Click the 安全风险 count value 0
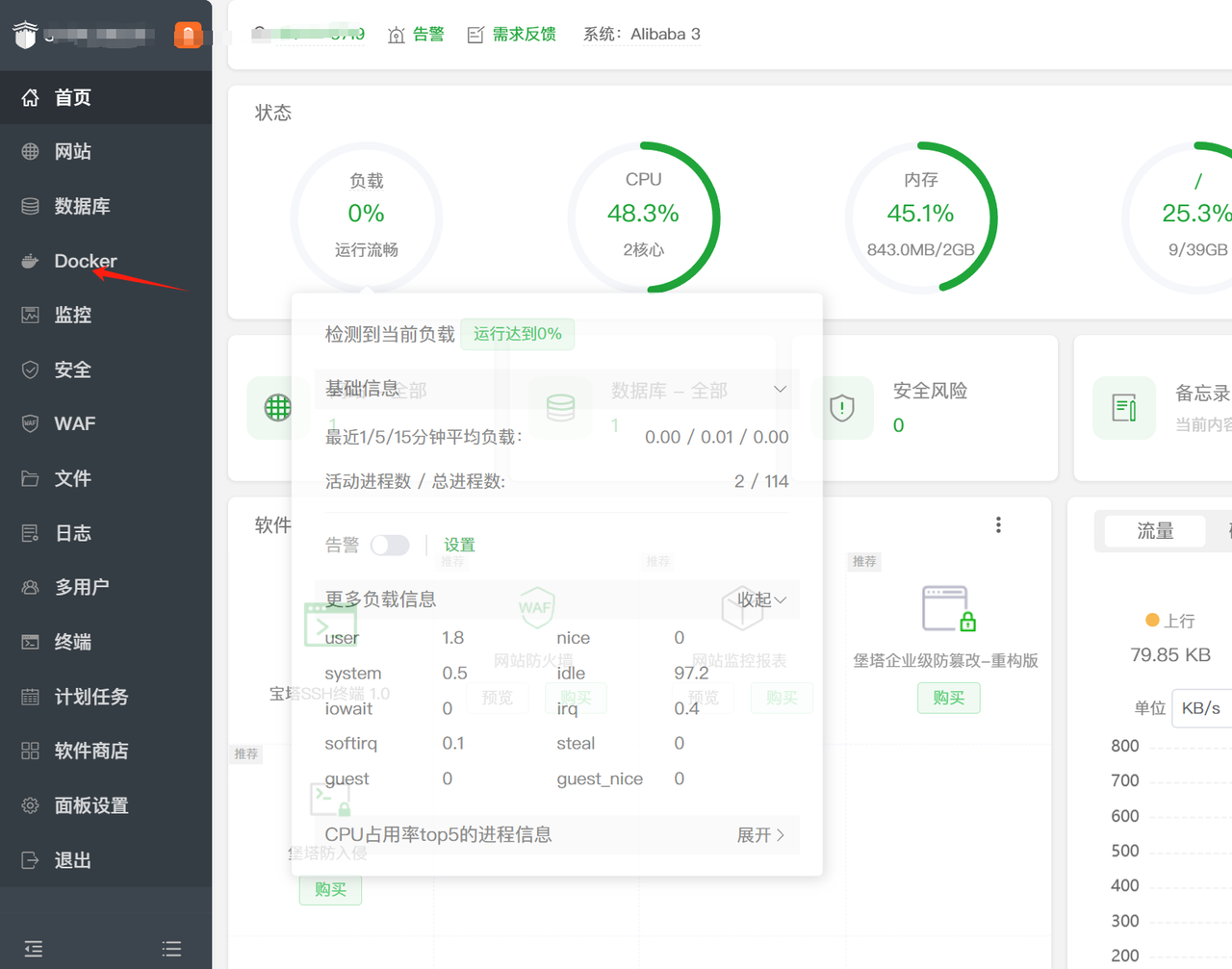The width and height of the screenshot is (1232, 969). (x=898, y=425)
